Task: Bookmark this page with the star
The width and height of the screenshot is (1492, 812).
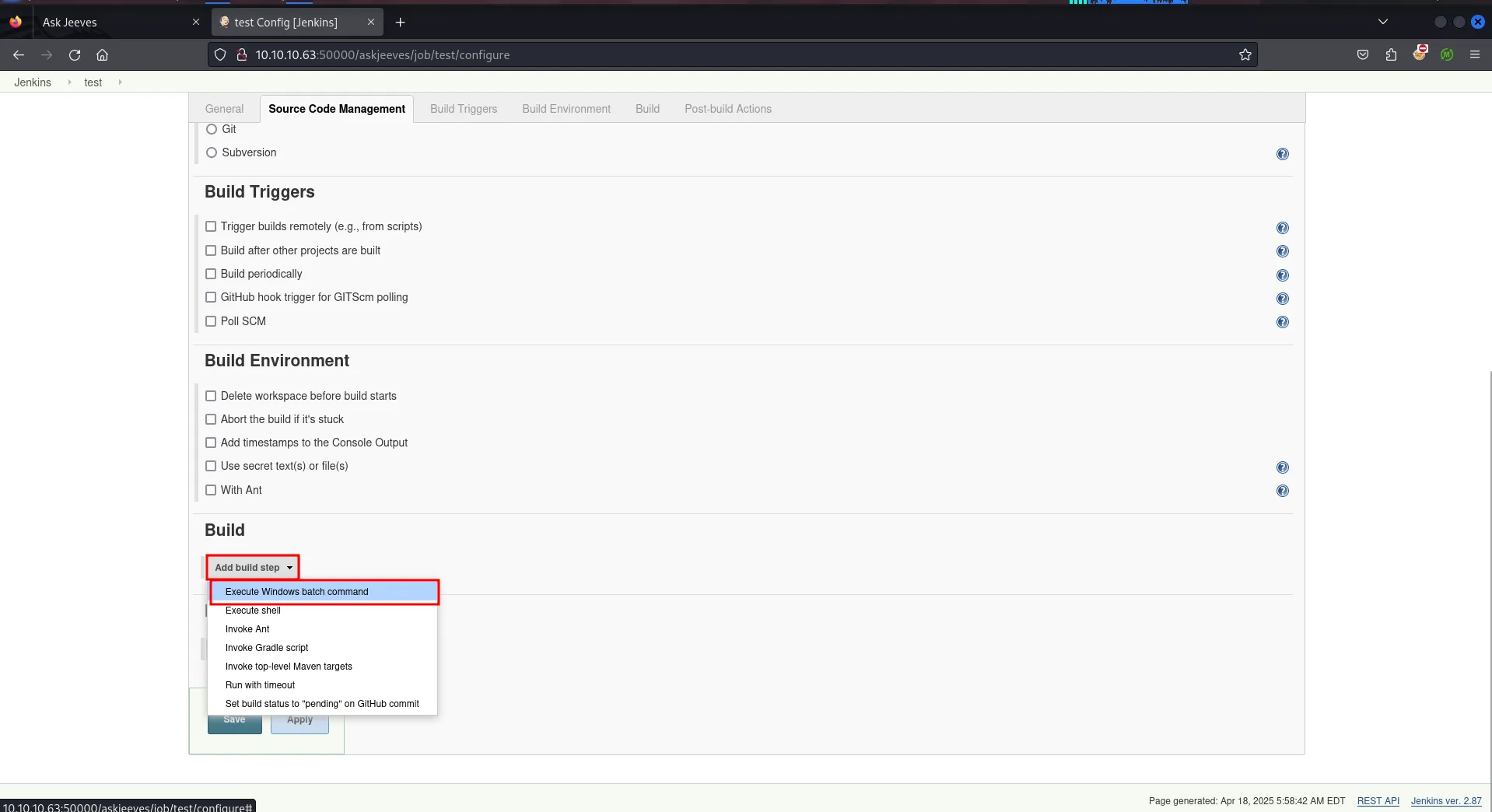Action: (1245, 54)
